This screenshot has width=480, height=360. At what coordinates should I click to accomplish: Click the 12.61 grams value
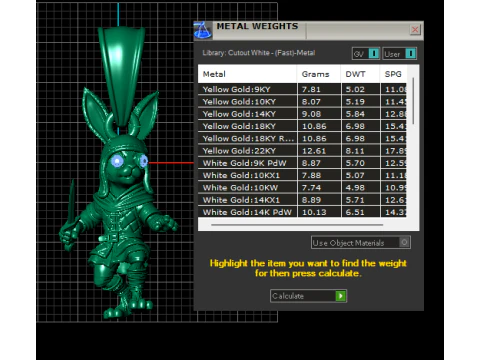tap(314, 151)
